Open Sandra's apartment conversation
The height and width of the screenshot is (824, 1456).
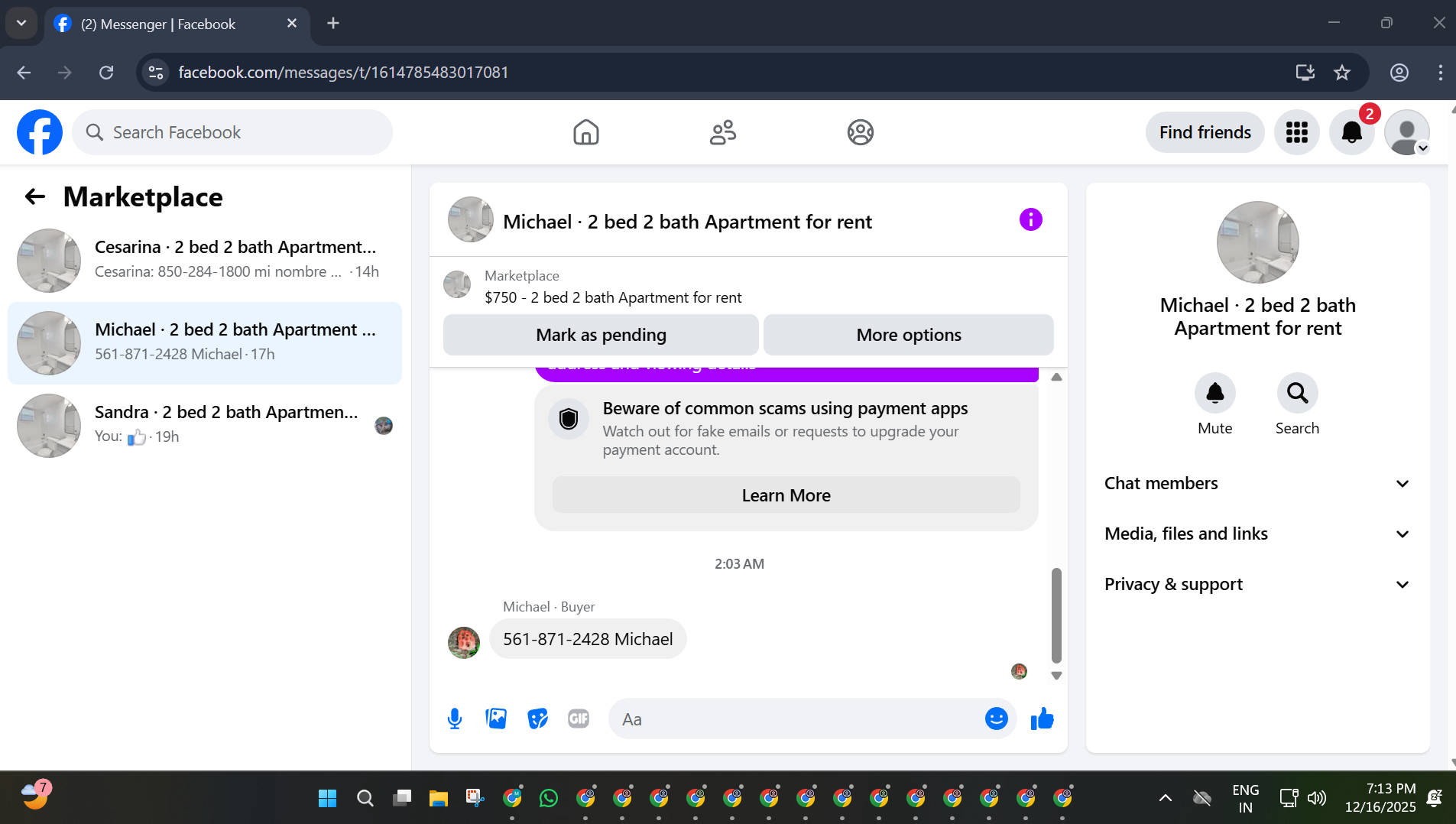click(x=205, y=426)
